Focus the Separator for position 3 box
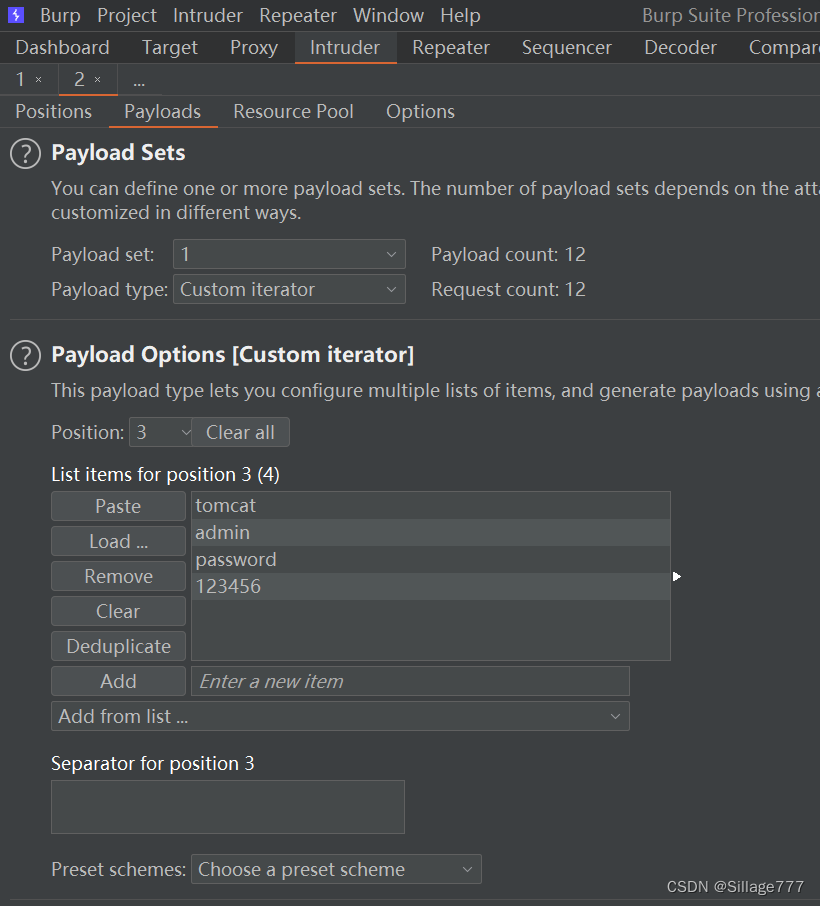 pyautogui.click(x=228, y=807)
